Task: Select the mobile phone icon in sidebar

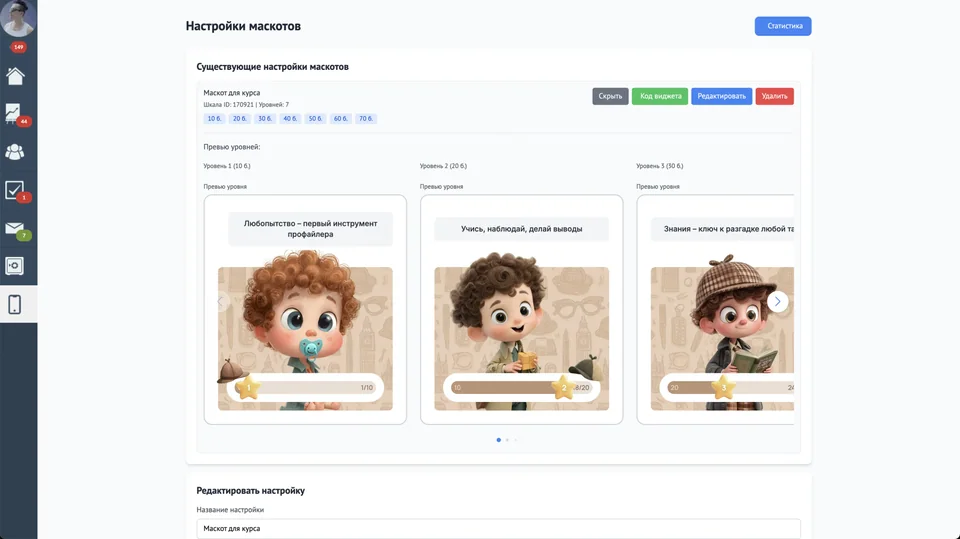Action: [15, 304]
